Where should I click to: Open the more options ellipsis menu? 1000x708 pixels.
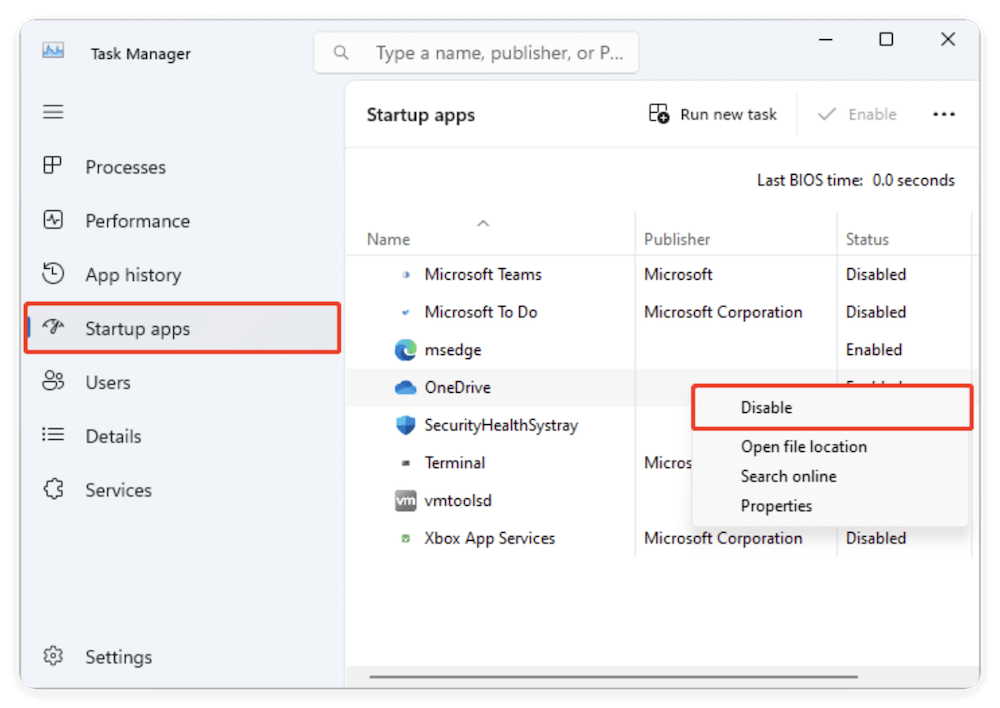pyautogui.click(x=943, y=114)
